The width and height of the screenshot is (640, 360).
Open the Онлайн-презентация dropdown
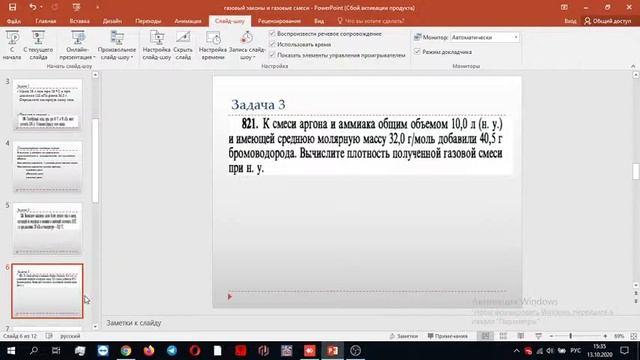pyautogui.click(x=77, y=45)
